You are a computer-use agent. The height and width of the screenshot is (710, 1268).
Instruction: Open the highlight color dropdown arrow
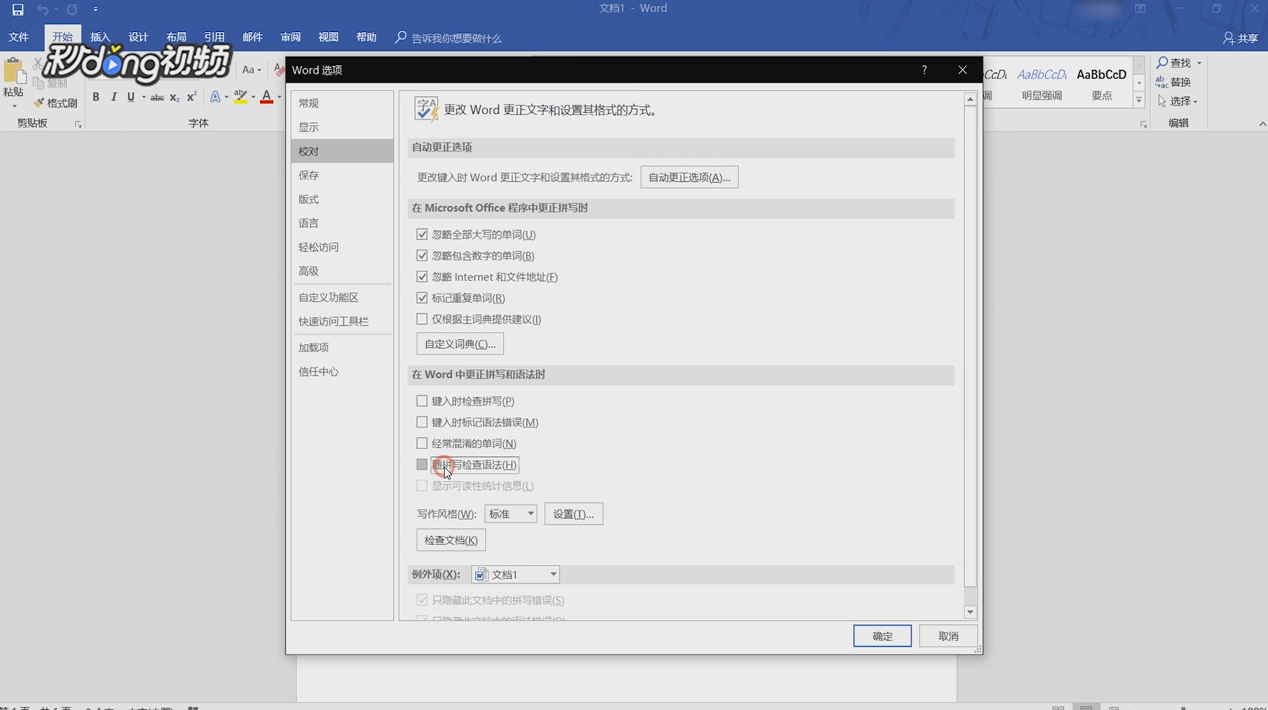(253, 97)
